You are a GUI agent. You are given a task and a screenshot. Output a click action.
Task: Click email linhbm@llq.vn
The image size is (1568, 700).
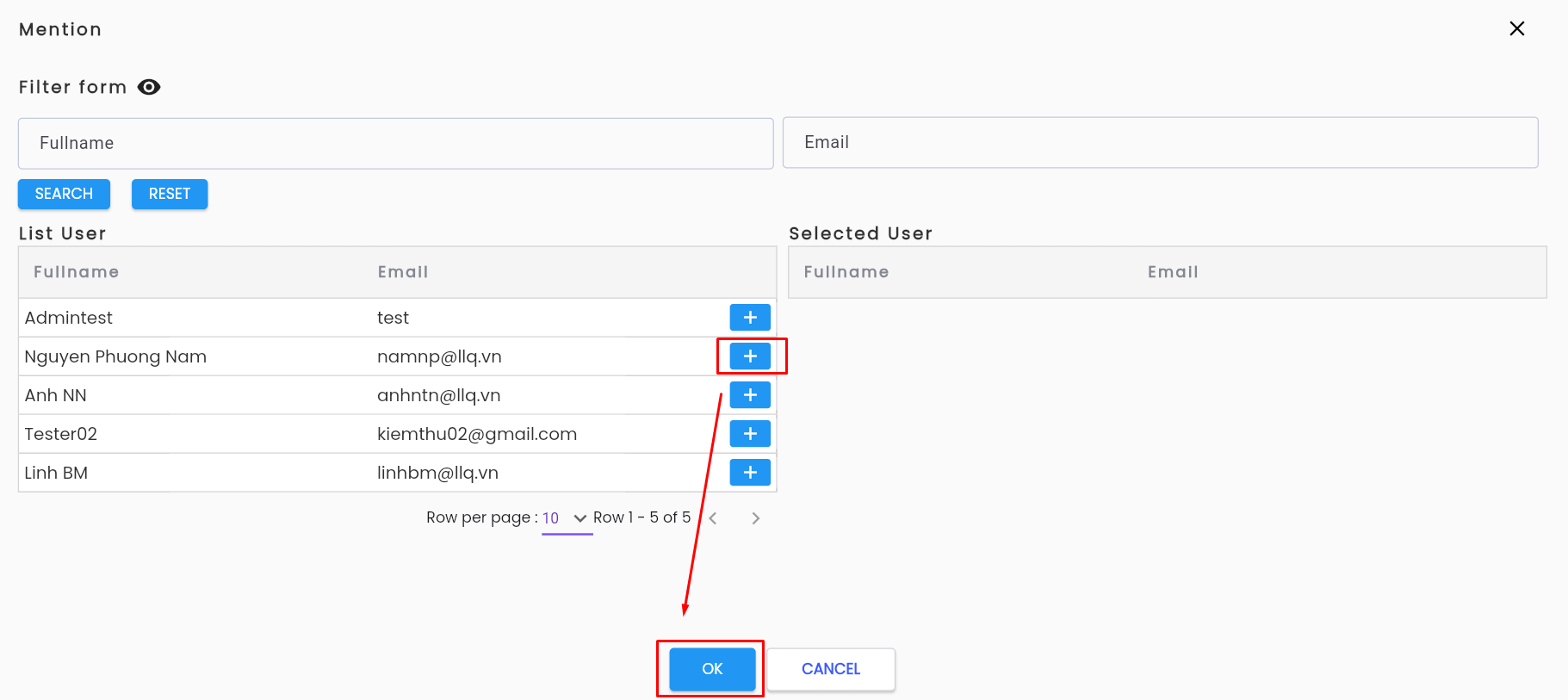[438, 473]
